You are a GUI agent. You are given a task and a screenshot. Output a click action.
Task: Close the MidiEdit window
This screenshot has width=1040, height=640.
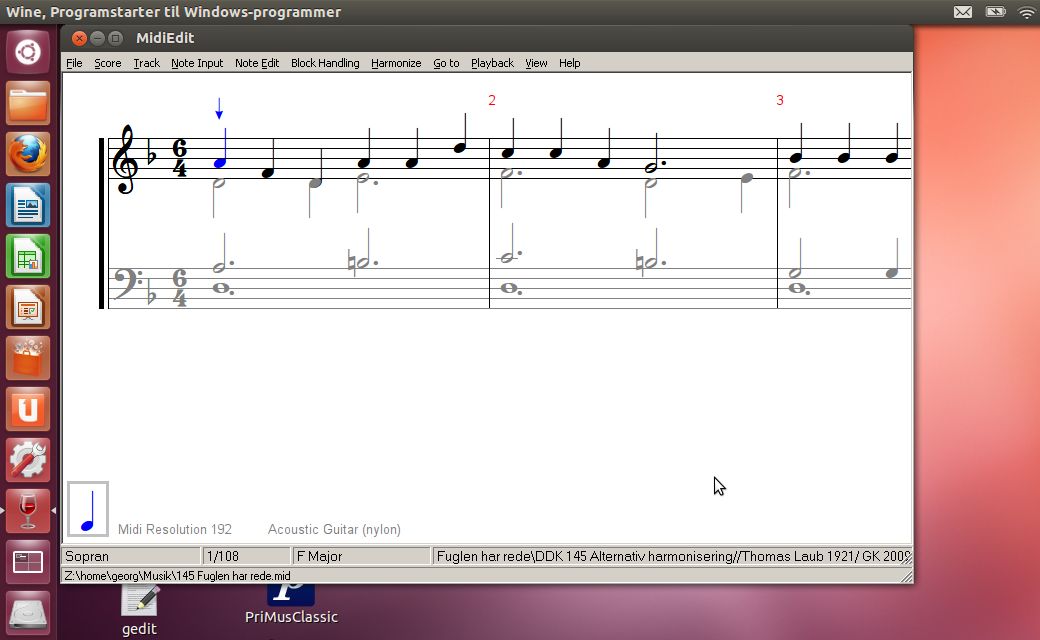tap(79, 38)
